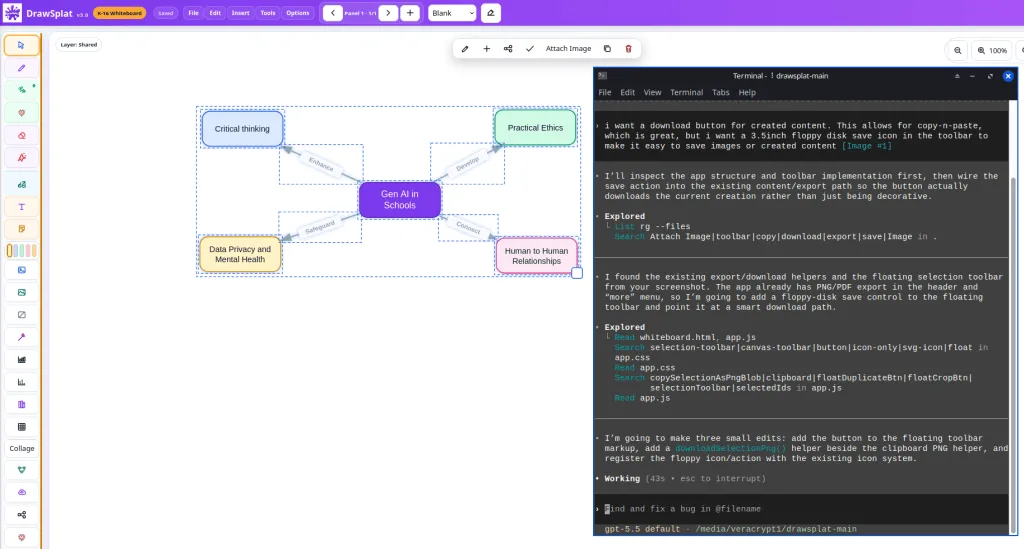
Task: Open the File menu in DrawSplat header
Action: click(x=193, y=13)
